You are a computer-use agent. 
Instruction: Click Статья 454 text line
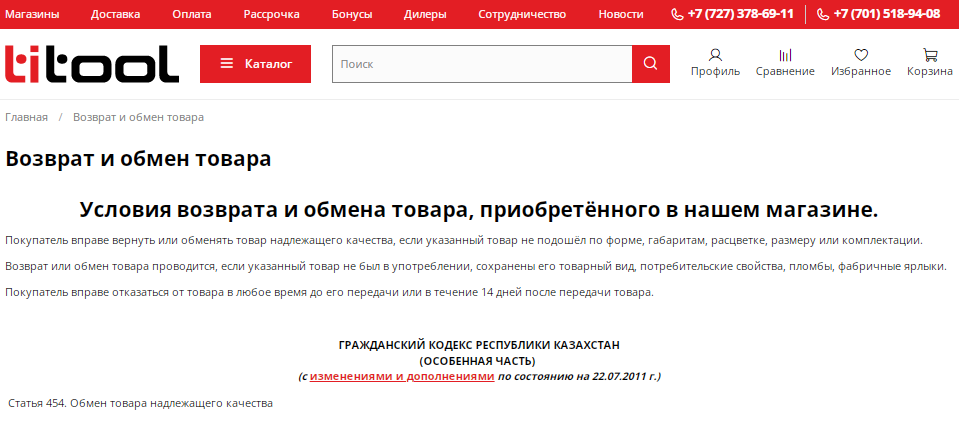141,404
